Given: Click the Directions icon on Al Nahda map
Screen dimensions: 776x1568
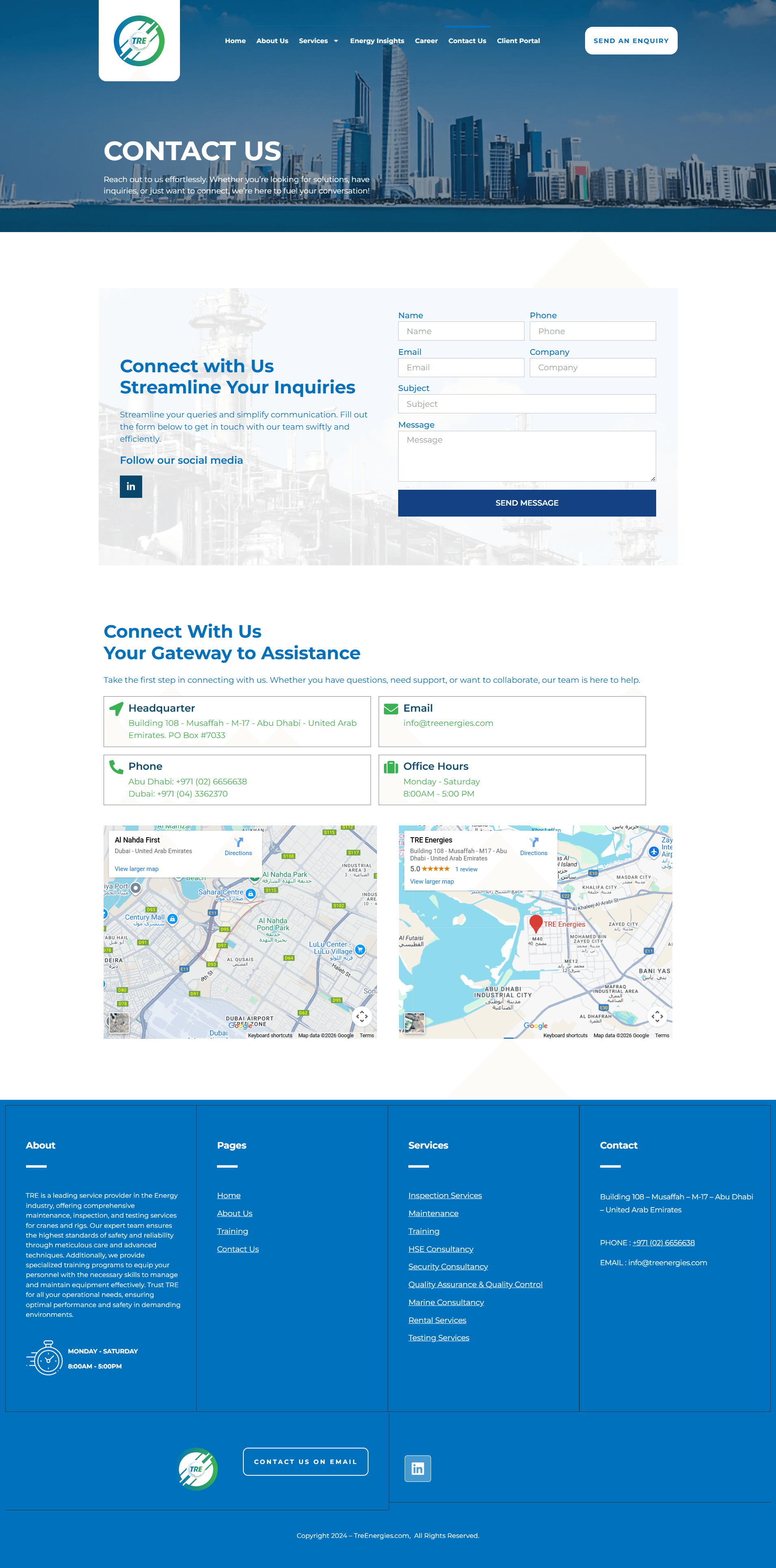Looking at the screenshot, I should coord(238,843).
